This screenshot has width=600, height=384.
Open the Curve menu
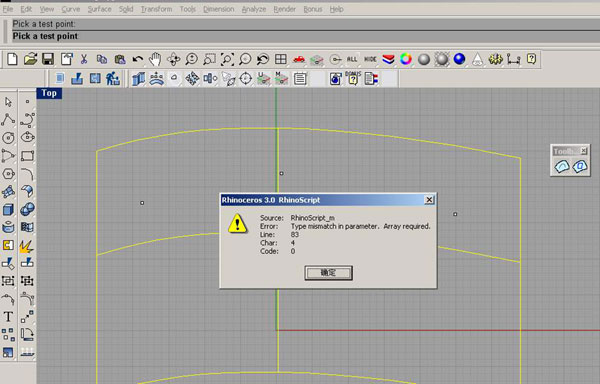coord(71,9)
